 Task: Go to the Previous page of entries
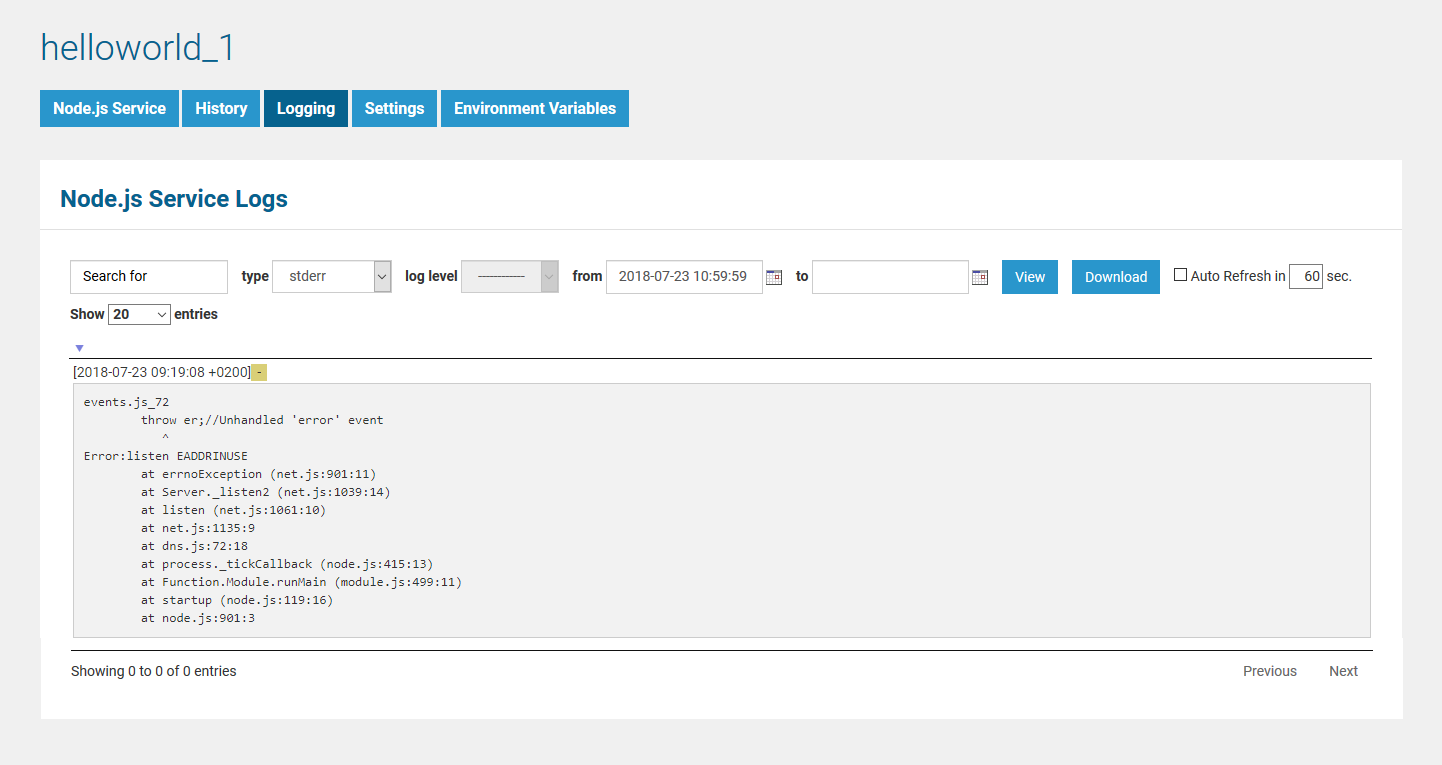(1269, 671)
